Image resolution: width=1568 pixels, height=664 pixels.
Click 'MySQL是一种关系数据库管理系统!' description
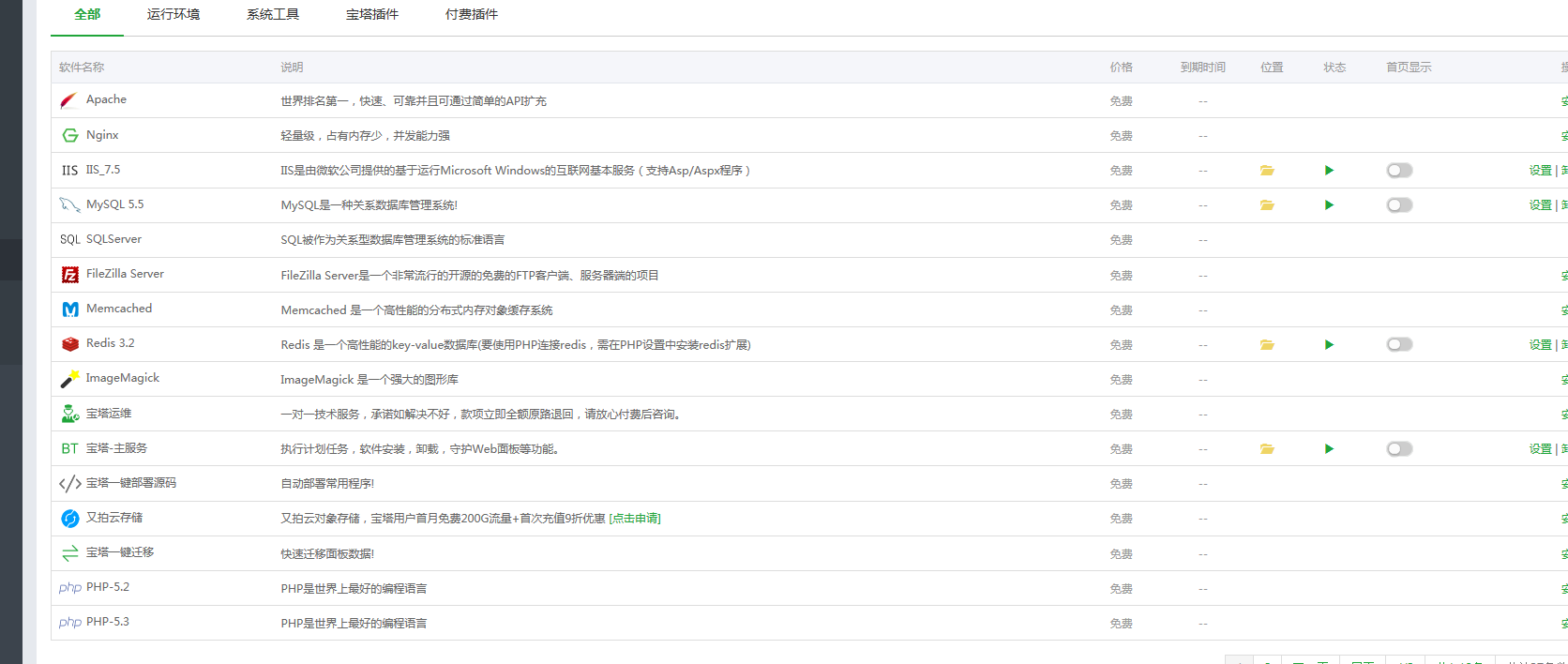pos(369,205)
